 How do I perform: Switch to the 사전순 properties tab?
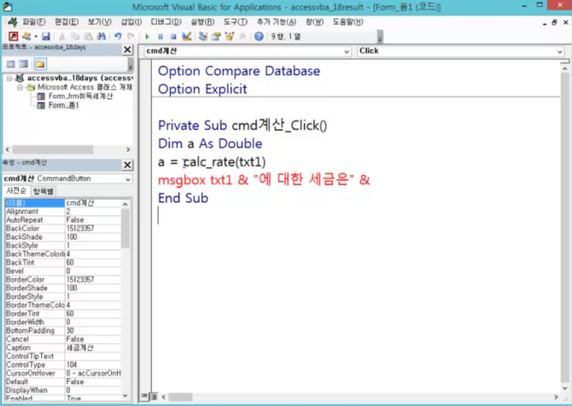16,191
